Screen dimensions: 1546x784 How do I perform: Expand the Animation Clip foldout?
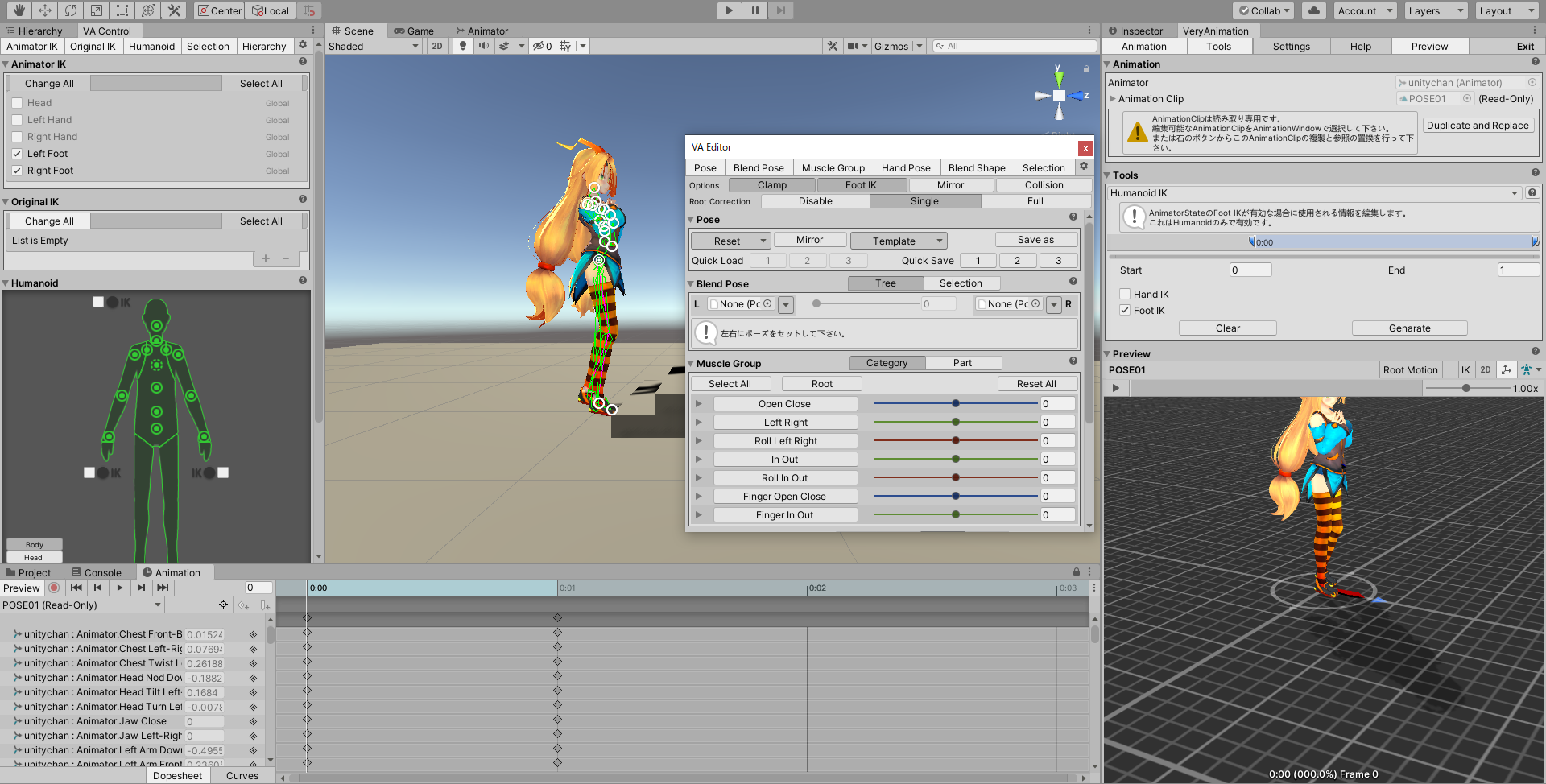[x=1112, y=99]
